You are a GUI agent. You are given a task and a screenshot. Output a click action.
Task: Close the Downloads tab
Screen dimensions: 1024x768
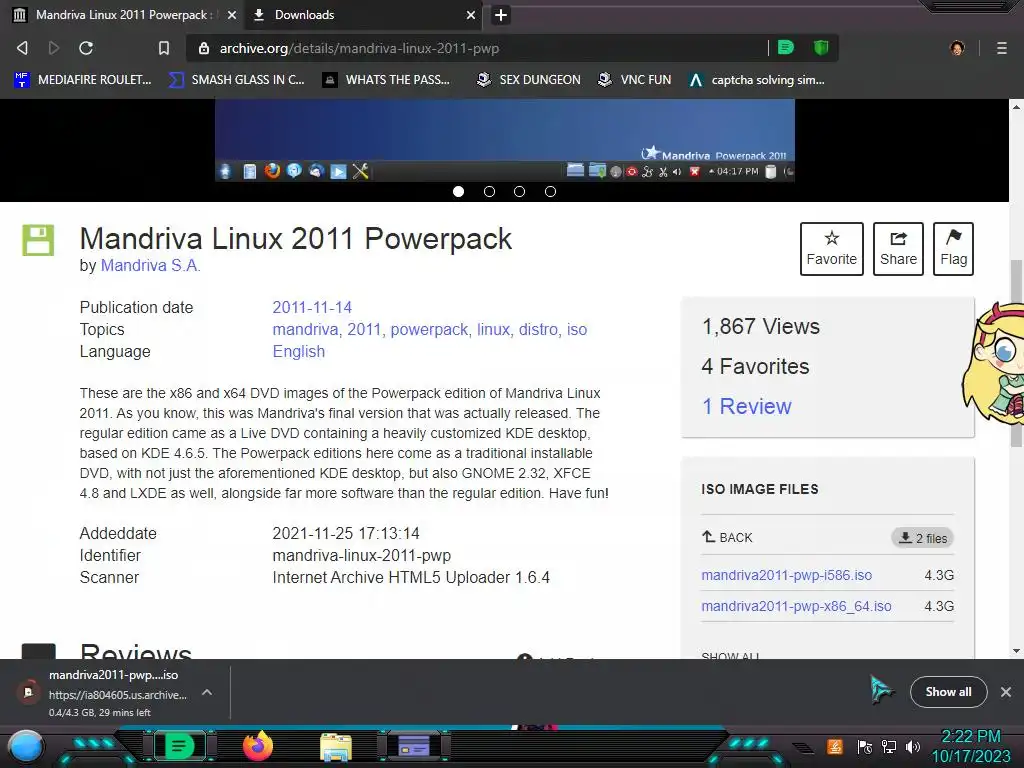[x=471, y=15]
